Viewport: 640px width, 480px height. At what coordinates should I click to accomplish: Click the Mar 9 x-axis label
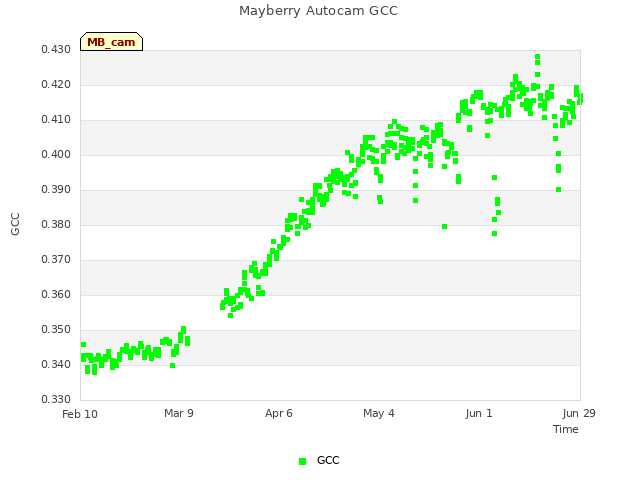(179, 413)
